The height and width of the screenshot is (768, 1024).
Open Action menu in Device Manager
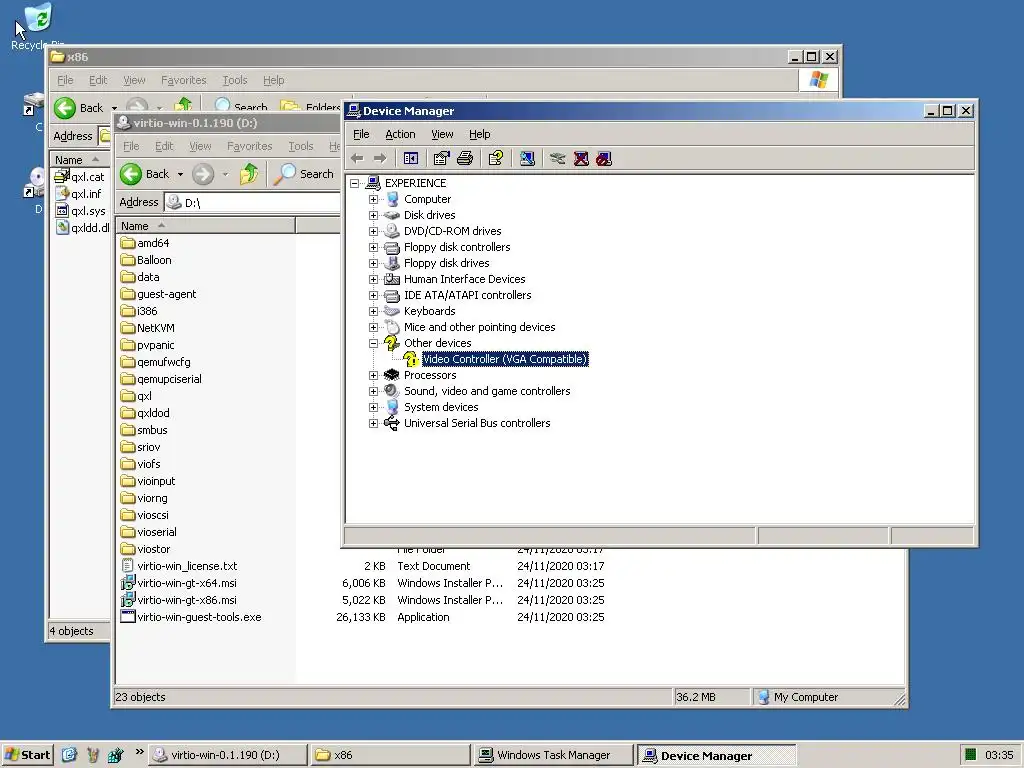tap(400, 134)
